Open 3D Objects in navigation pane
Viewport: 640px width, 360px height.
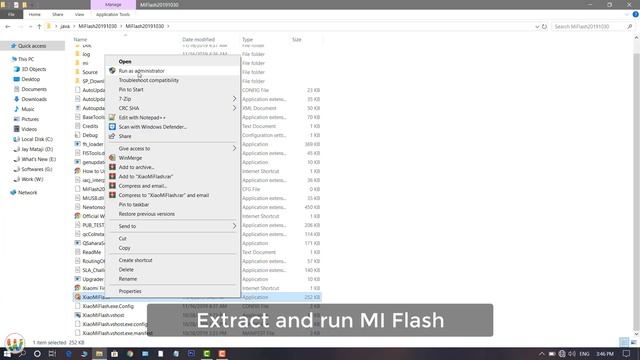(34, 69)
